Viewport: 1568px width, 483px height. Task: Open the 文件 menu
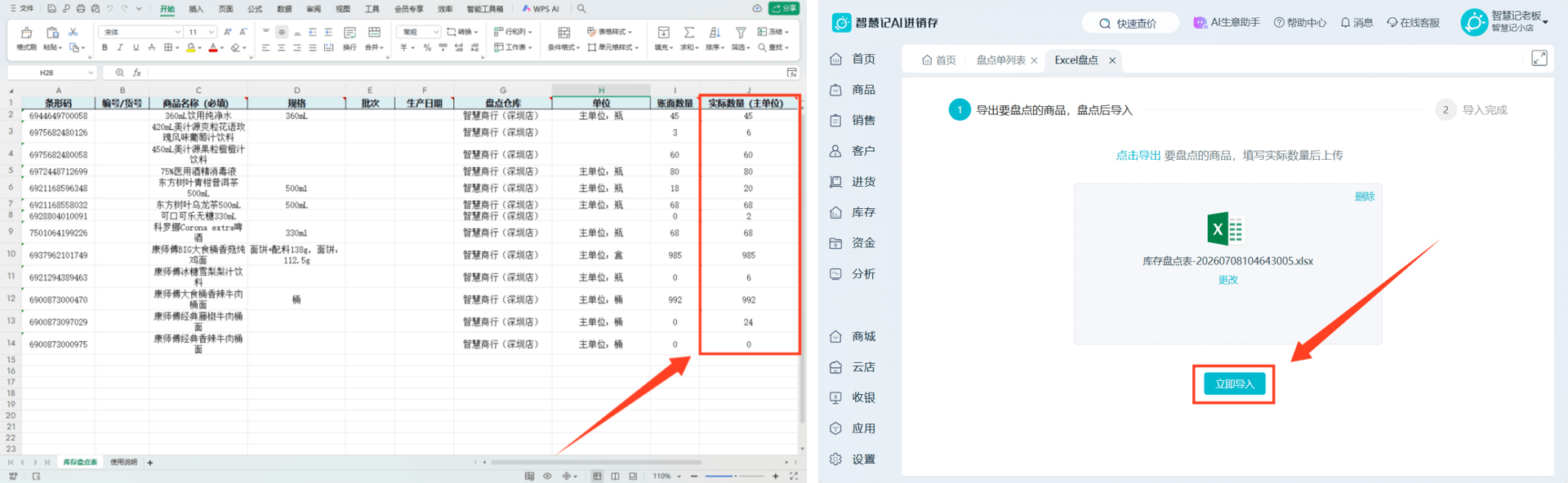coord(22,9)
